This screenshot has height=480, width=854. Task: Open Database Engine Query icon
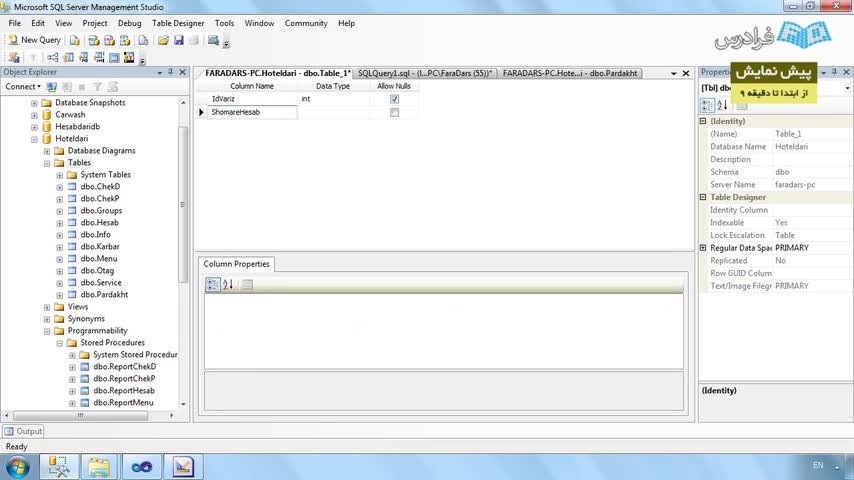(x=75, y=40)
